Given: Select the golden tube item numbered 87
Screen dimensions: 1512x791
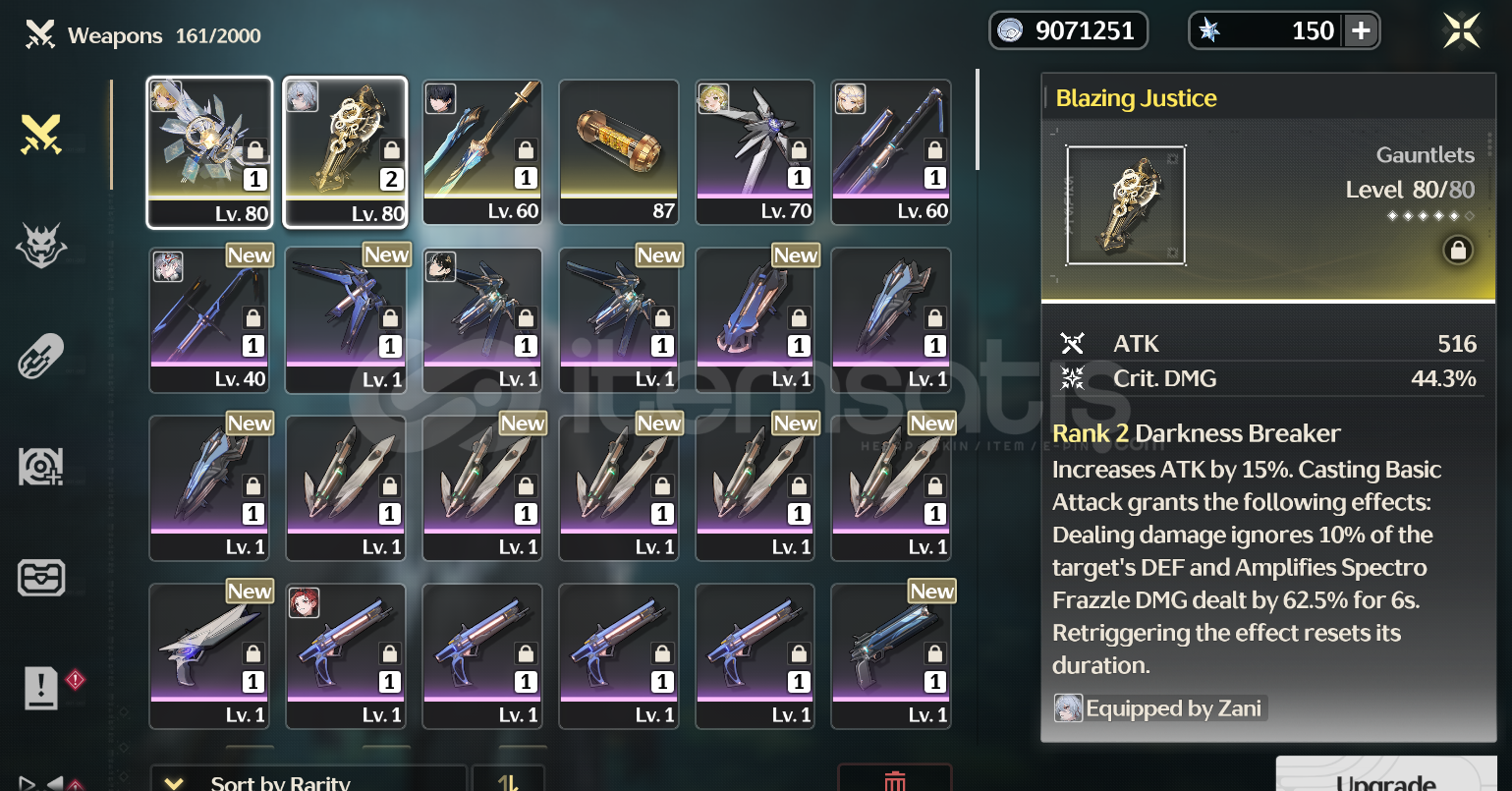Looking at the screenshot, I should coord(619,152).
